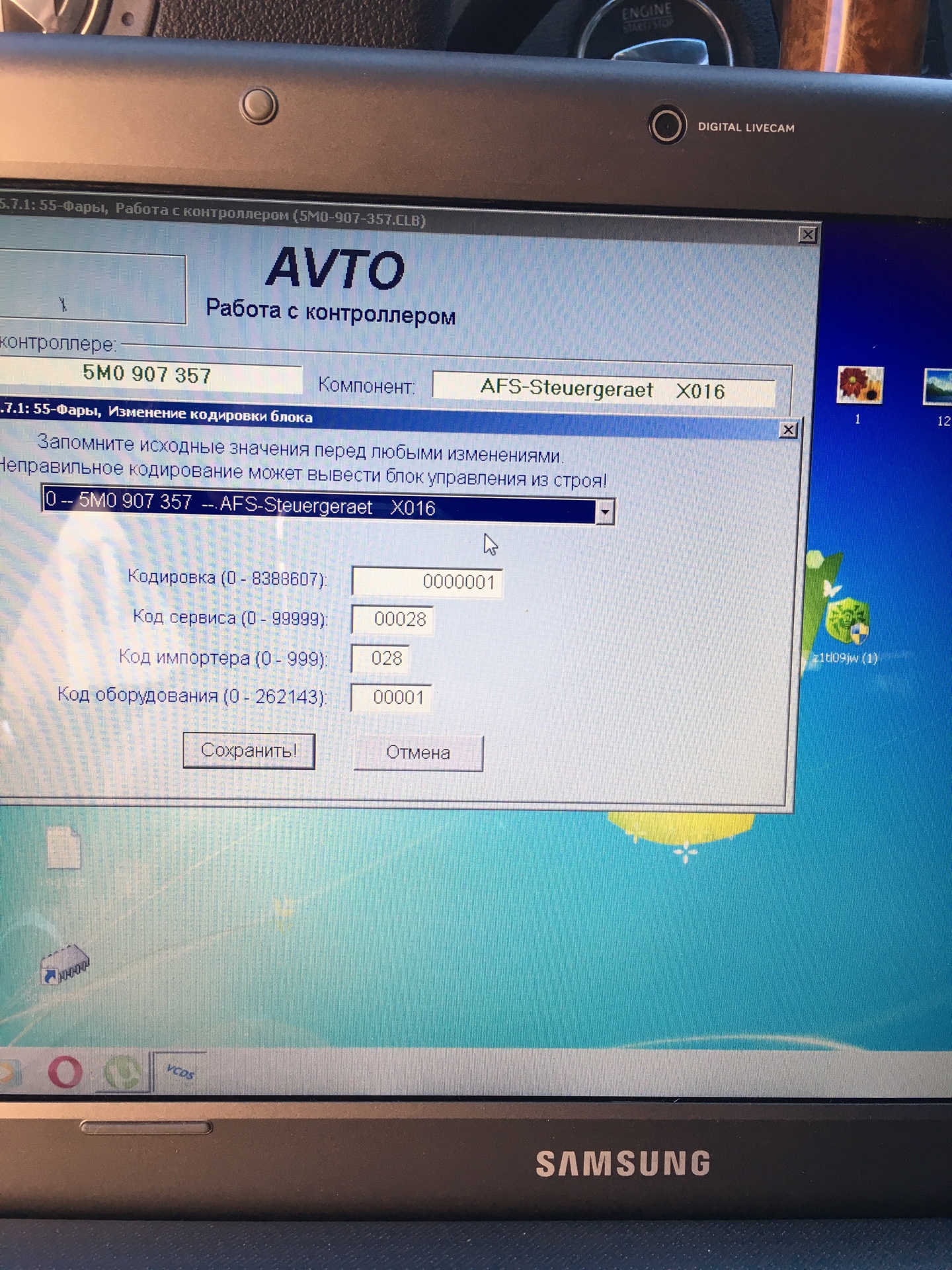
Task: Select the green shield z1tl09jw (1) icon
Action: point(847,622)
